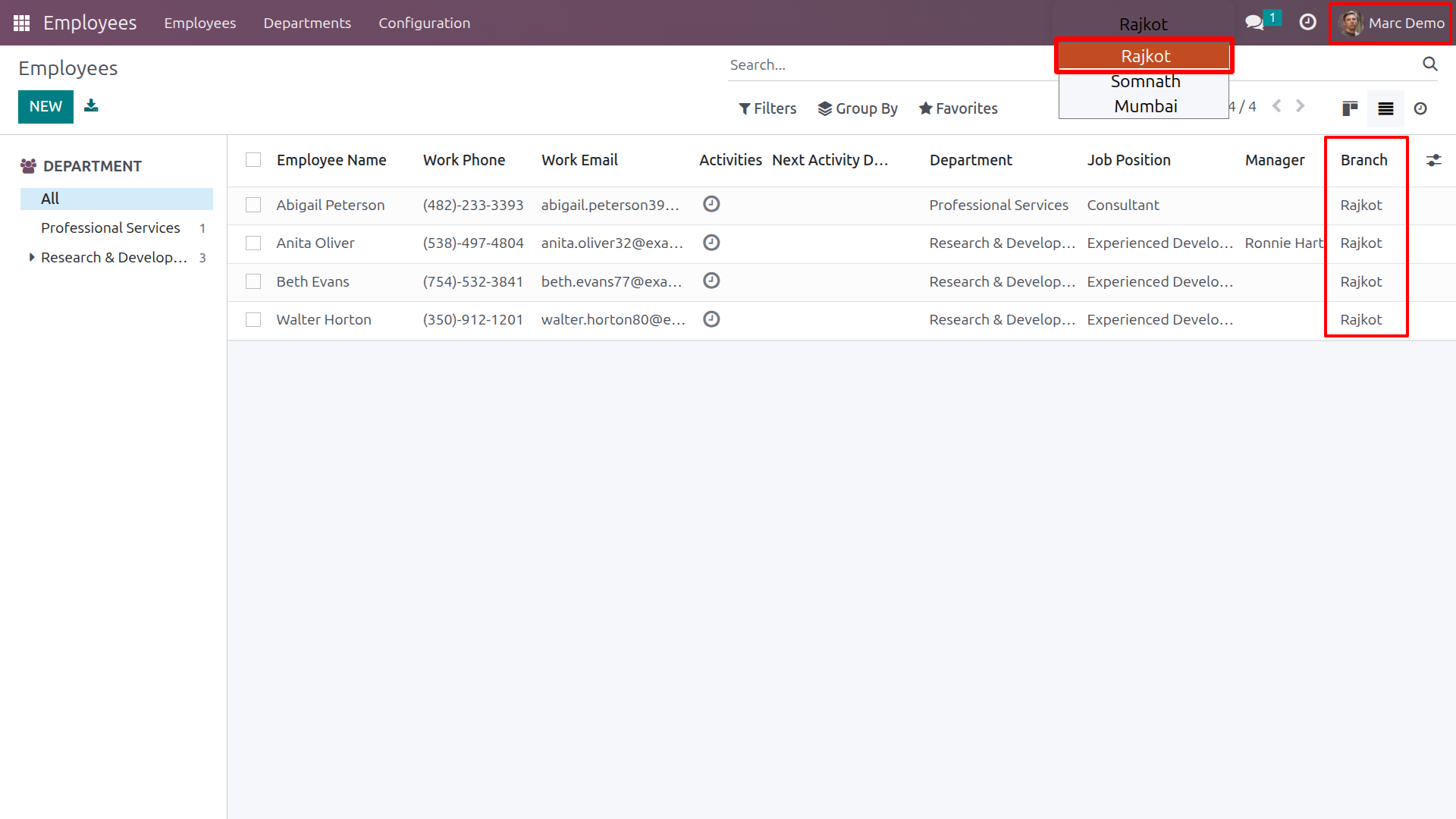Click Marc Demo's avatar in the navbar

[1351, 23]
